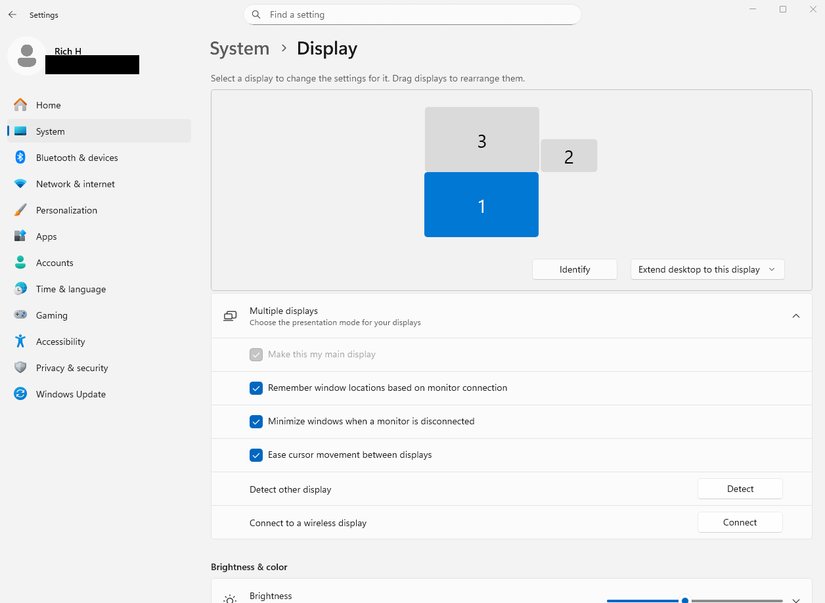The width and height of the screenshot is (825, 603).
Task: Open Accessibility settings via its icon
Action: [20, 341]
